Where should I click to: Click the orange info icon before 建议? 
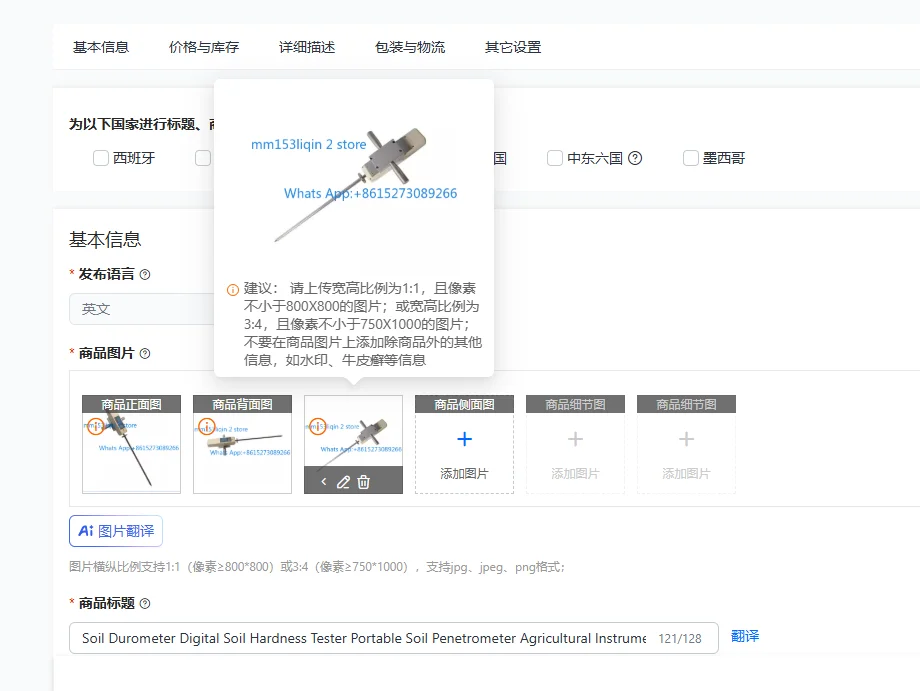(233, 290)
